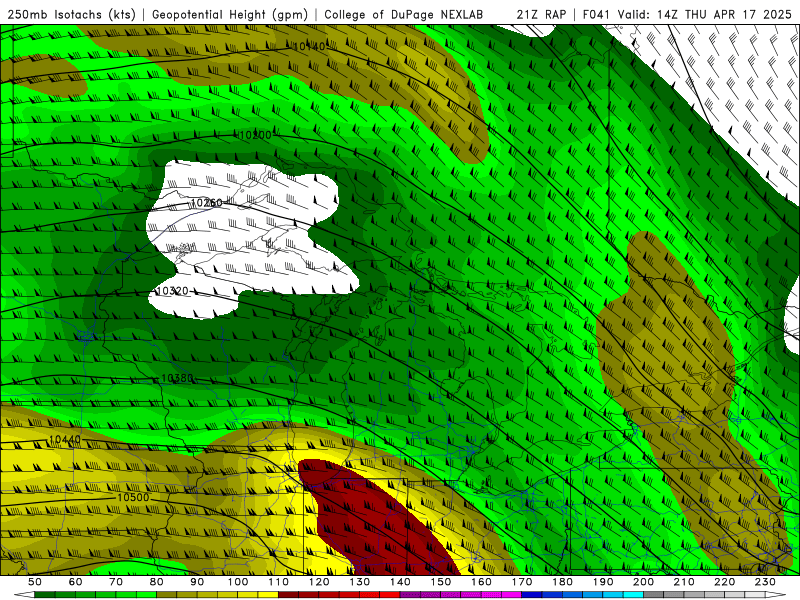Click the 230 value on the color scale
This screenshot has width=800, height=600.
[x=766, y=582]
